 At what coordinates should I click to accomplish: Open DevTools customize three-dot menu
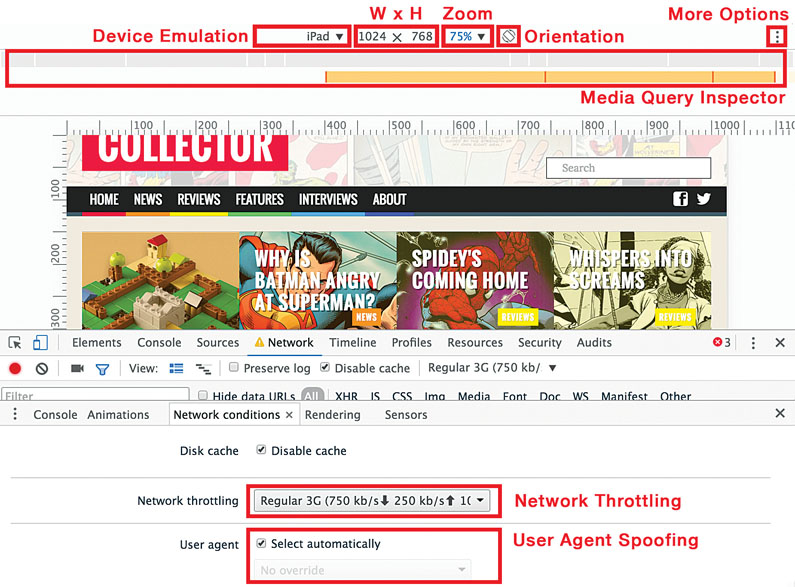[x=753, y=343]
